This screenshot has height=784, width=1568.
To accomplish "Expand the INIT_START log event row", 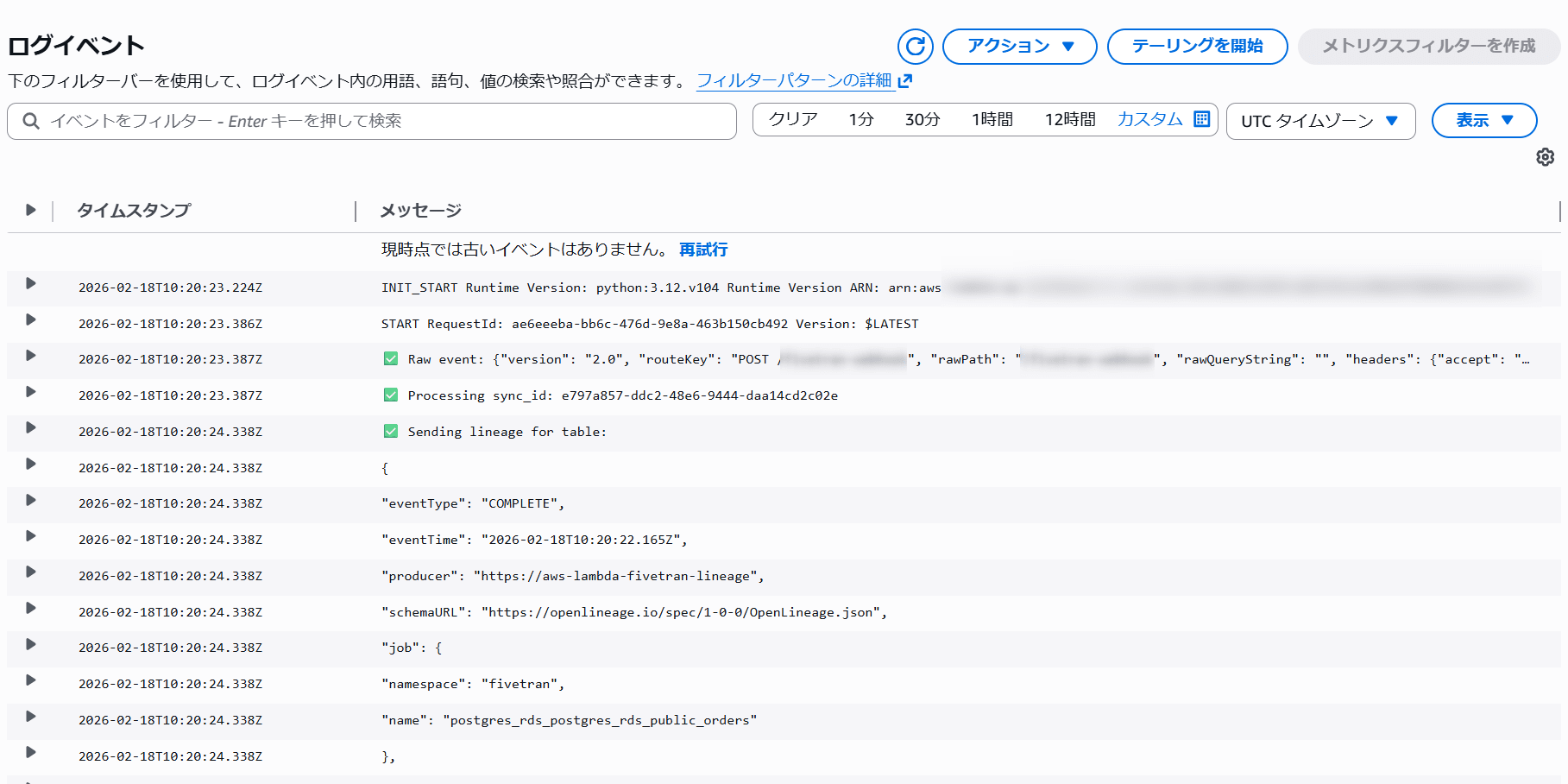I will click(x=31, y=284).
